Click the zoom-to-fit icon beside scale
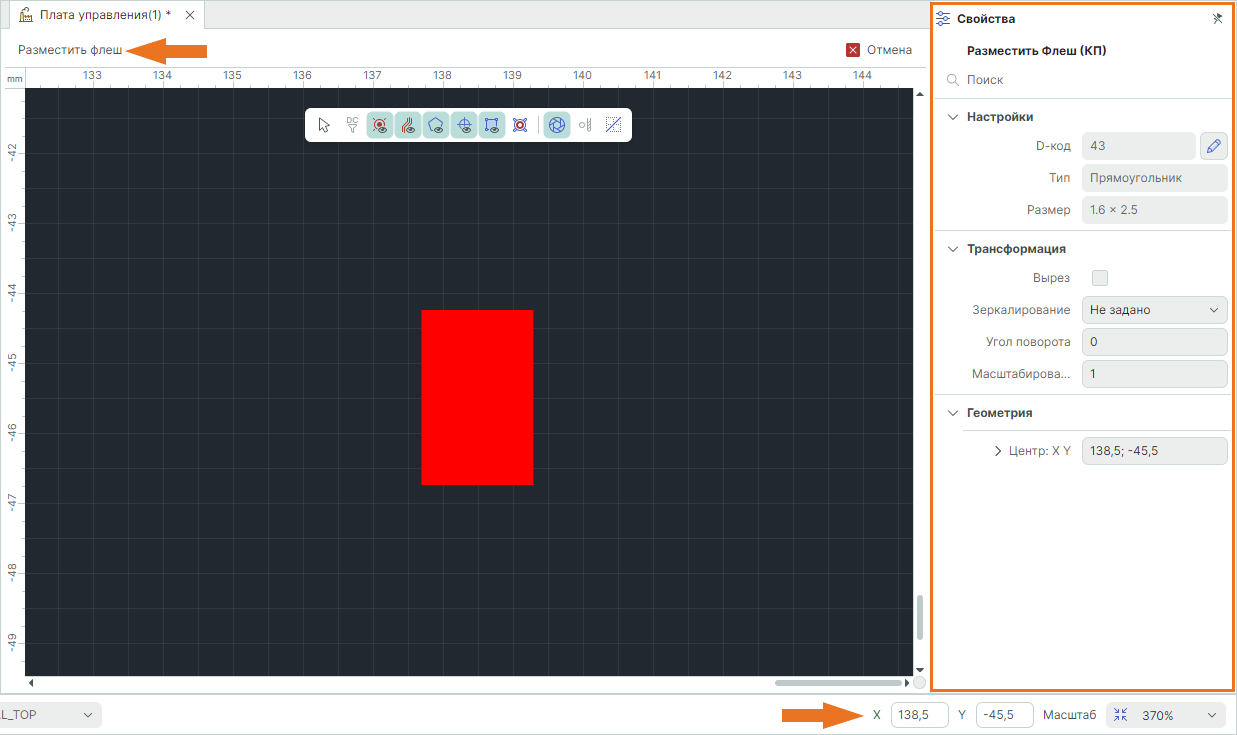Viewport: 1237px width, 735px height. (1120, 715)
